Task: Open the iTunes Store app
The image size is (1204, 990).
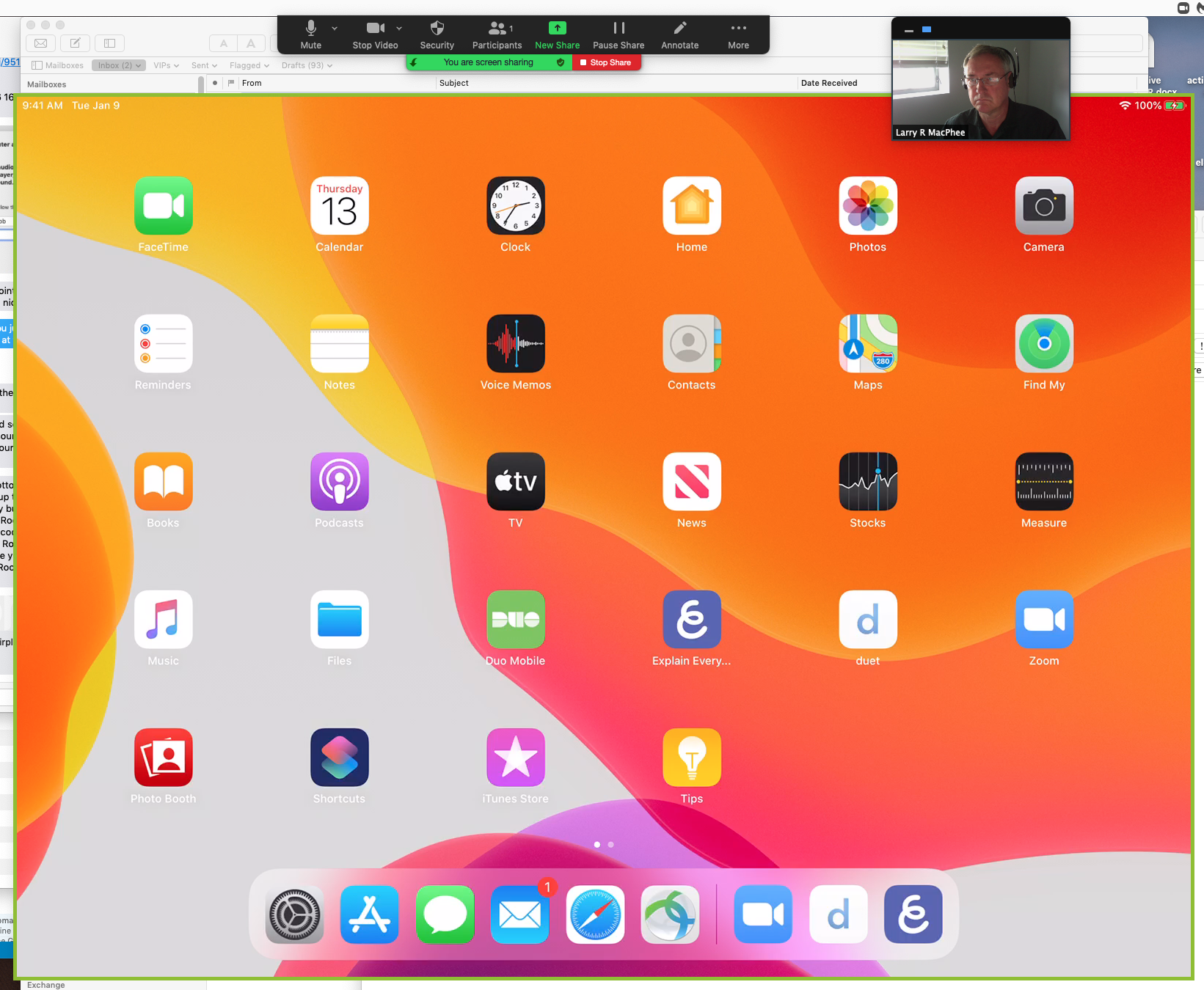Action: click(x=516, y=757)
